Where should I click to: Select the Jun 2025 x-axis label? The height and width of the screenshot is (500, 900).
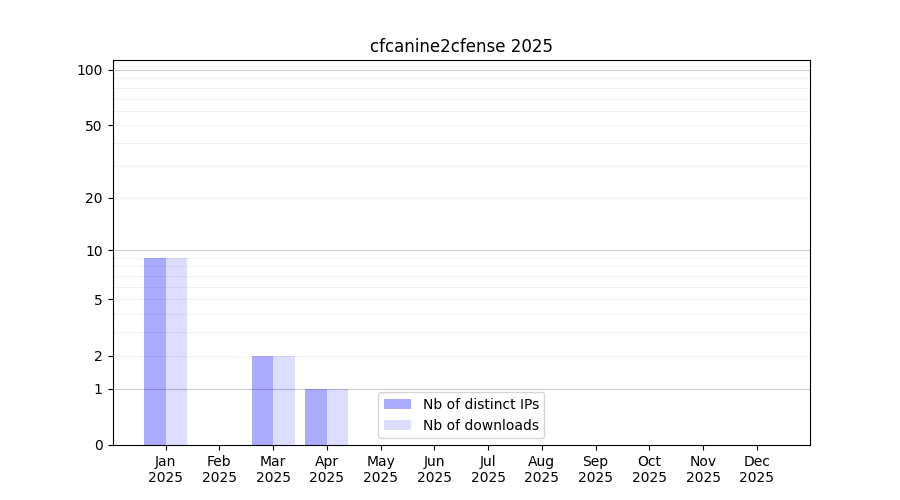point(434,469)
